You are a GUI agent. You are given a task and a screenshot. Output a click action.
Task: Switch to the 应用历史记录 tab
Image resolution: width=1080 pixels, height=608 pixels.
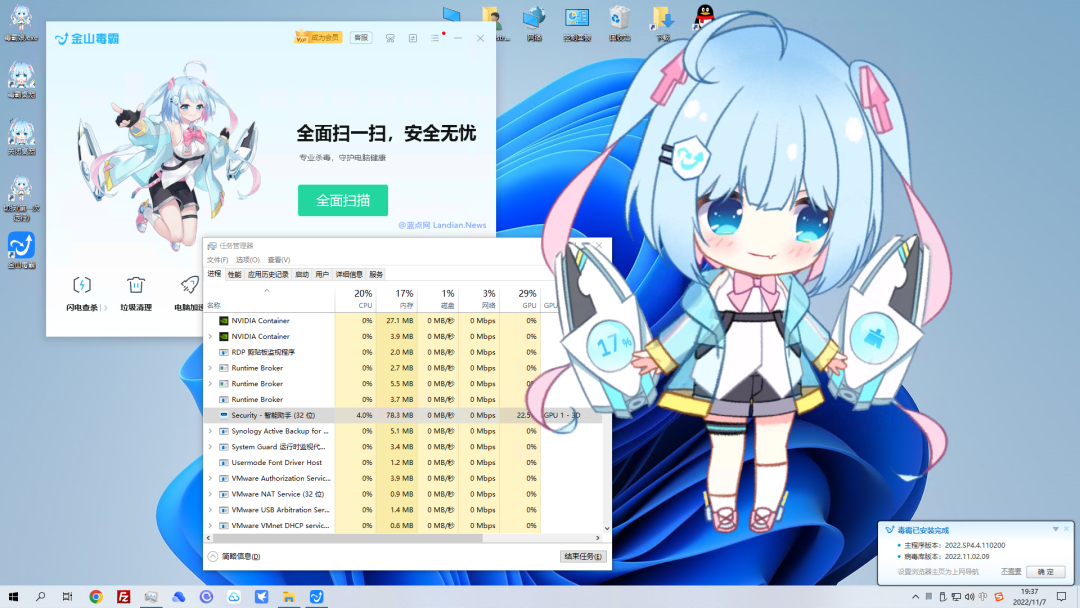pos(268,275)
